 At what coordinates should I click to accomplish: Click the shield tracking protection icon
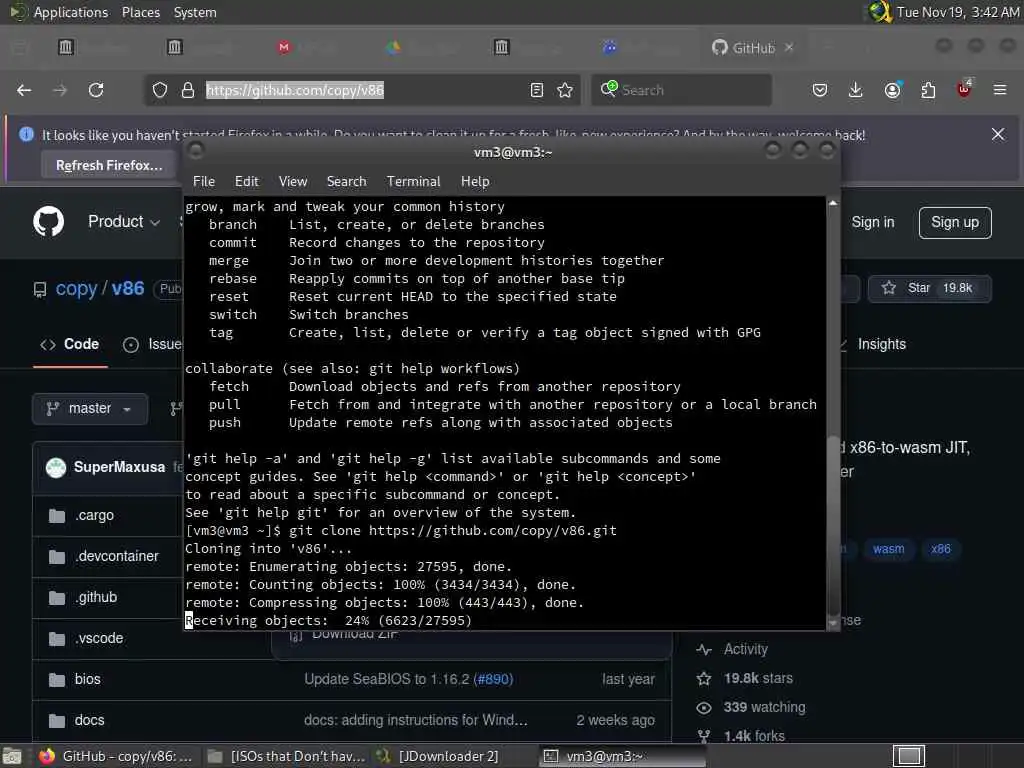click(x=159, y=90)
